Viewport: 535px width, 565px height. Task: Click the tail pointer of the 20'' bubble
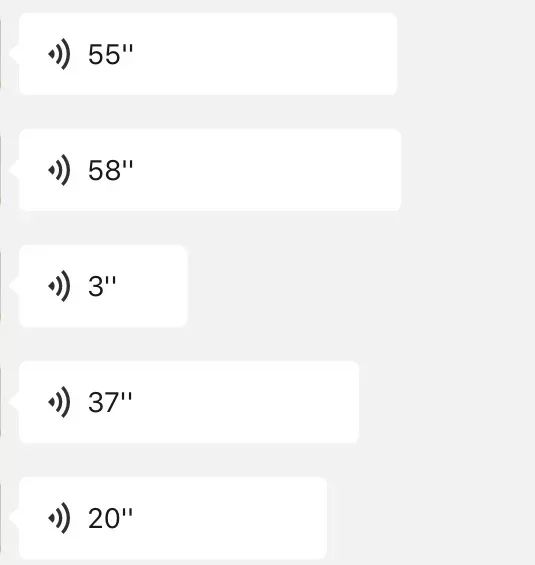(14, 518)
